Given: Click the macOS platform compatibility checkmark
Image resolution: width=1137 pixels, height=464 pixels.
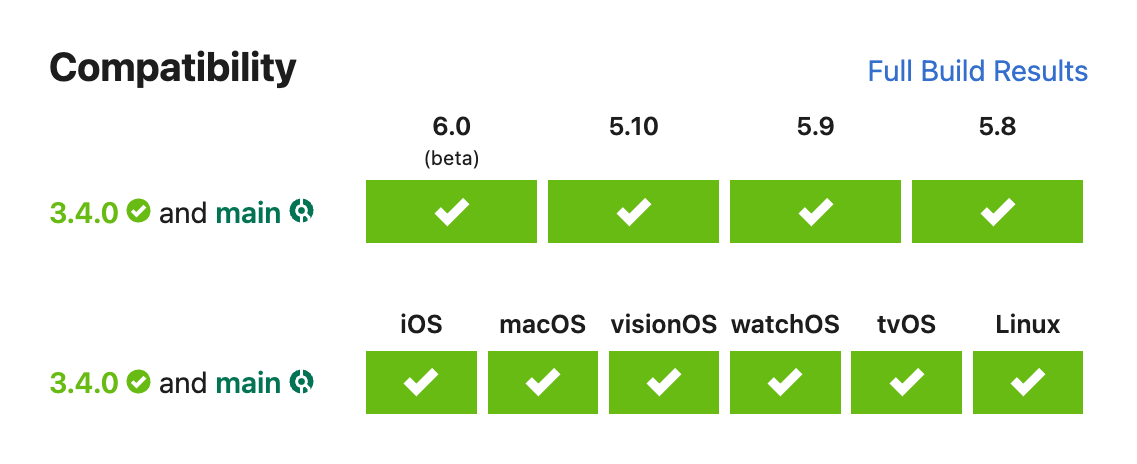Looking at the screenshot, I should point(542,382).
